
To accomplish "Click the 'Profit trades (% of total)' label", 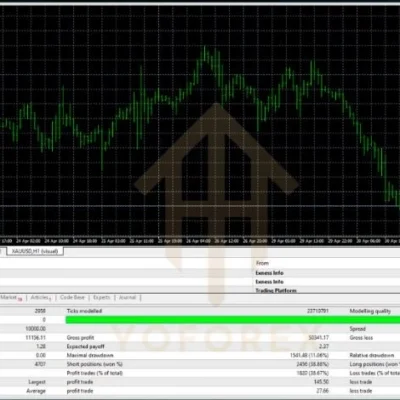I will click(x=95, y=373).
